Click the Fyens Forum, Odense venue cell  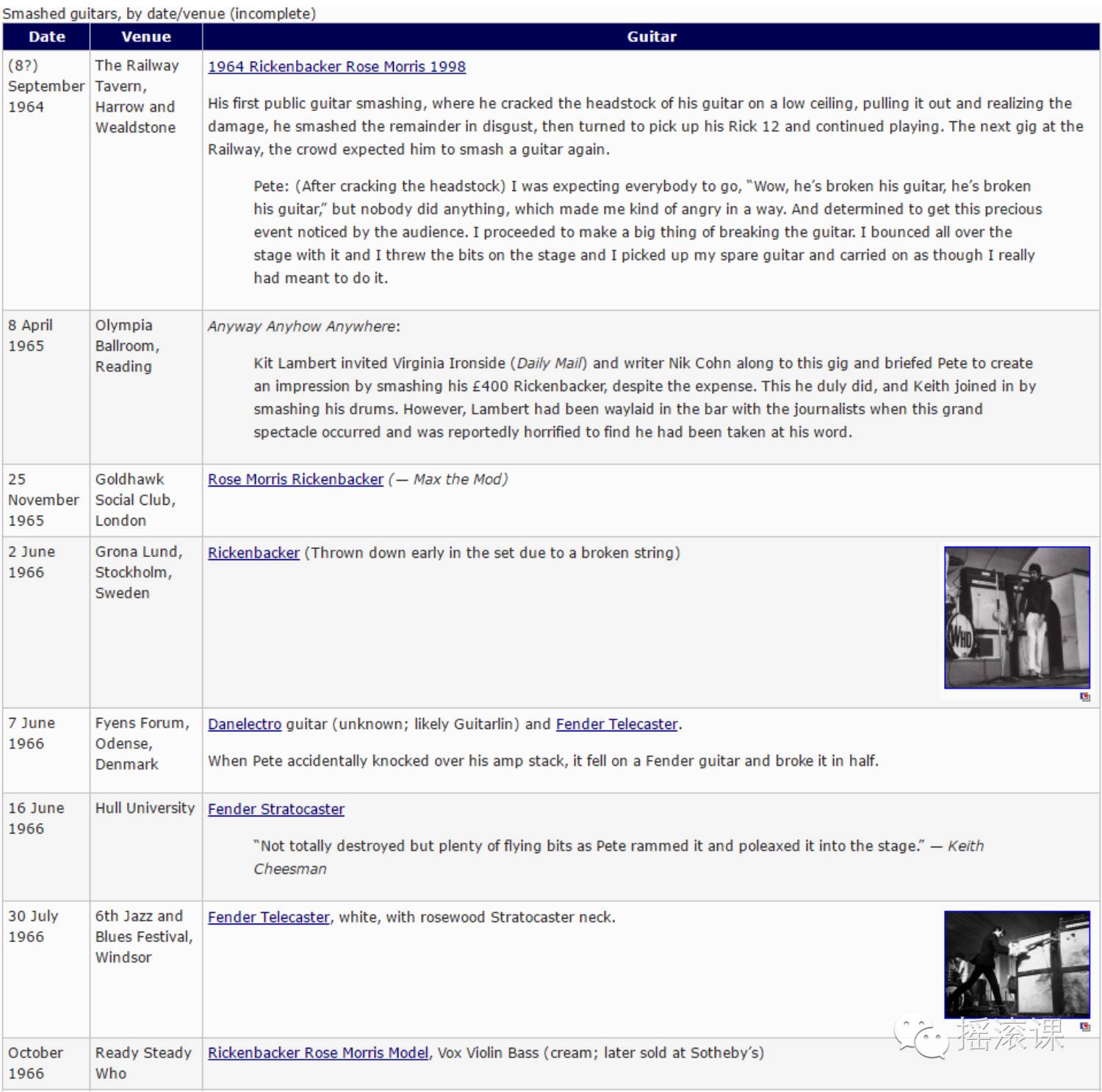(146, 750)
